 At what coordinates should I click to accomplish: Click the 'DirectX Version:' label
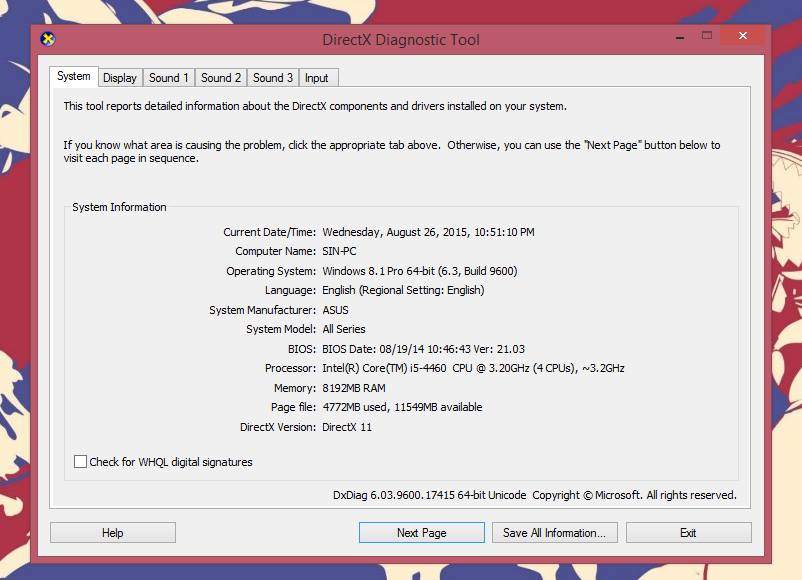coord(278,427)
